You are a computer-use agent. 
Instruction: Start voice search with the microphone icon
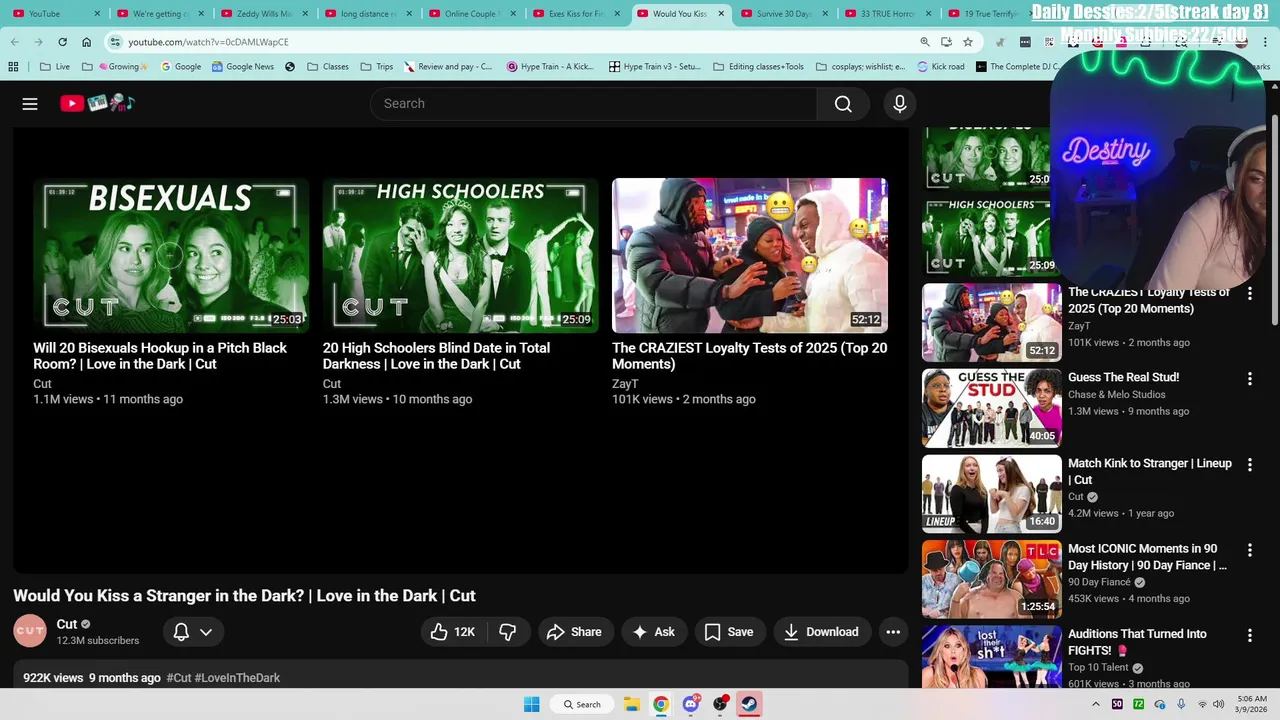pos(899,104)
